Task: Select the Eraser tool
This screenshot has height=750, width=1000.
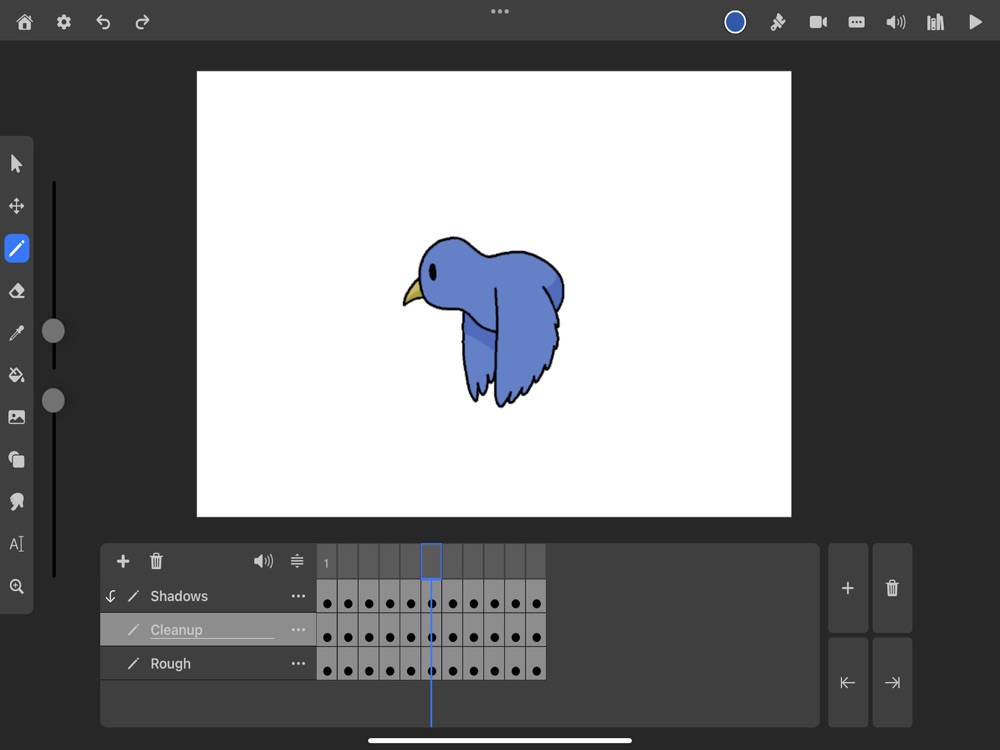Action: pyautogui.click(x=17, y=291)
